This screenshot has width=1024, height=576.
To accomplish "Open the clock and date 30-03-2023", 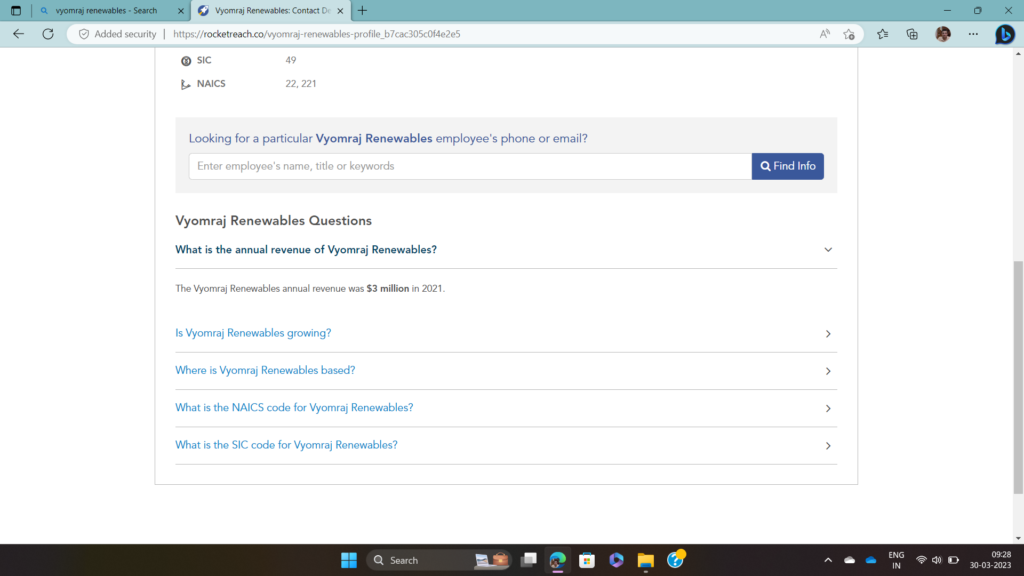I will [x=990, y=560].
